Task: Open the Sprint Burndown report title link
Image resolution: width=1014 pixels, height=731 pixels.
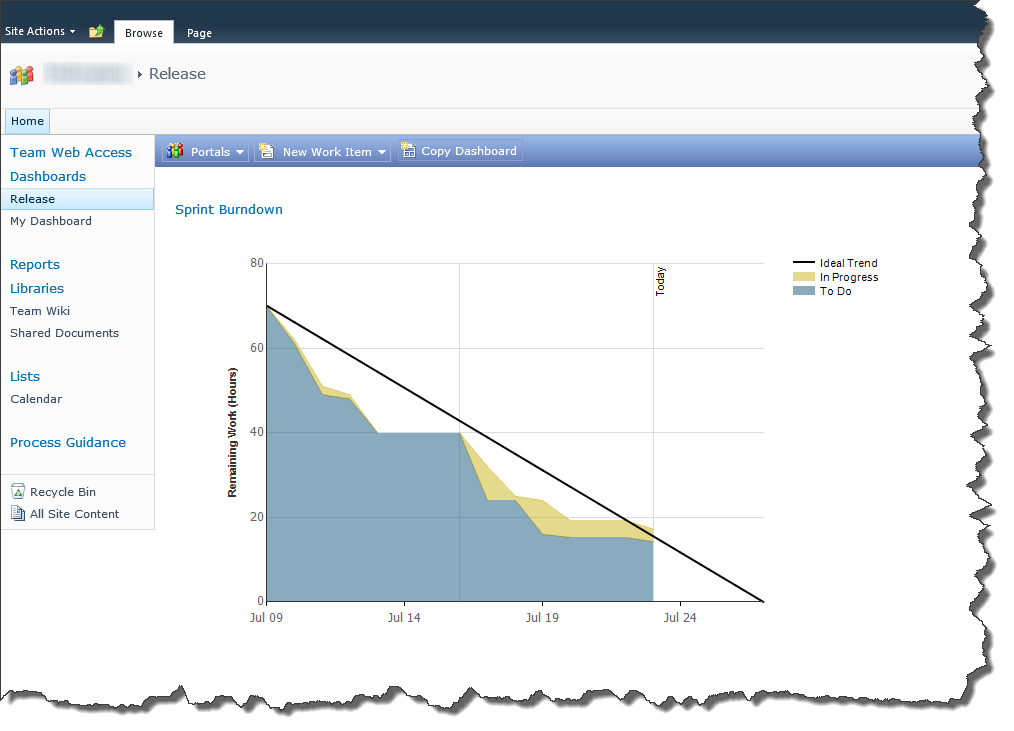Action: pyautogui.click(x=229, y=210)
